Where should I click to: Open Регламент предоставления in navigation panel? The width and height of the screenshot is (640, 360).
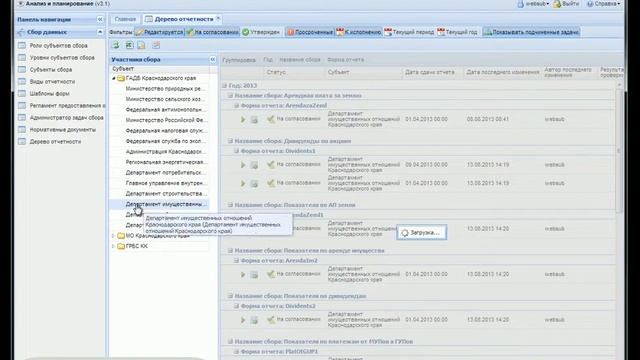pos(67,105)
